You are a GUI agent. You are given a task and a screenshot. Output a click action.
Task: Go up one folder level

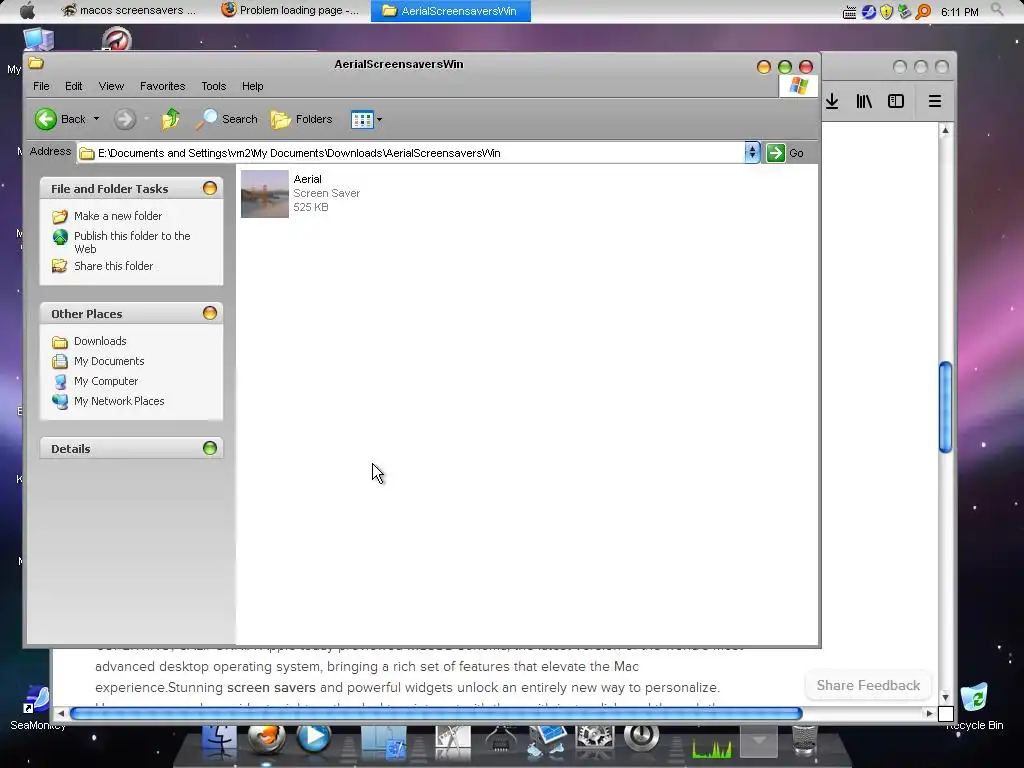click(x=171, y=119)
